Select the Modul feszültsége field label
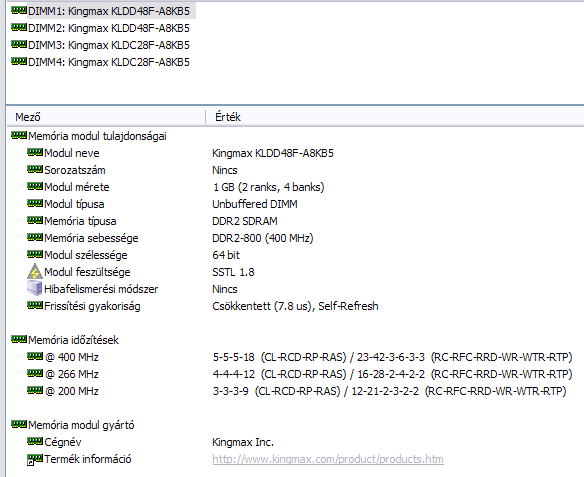584x477 pixels. point(87,272)
